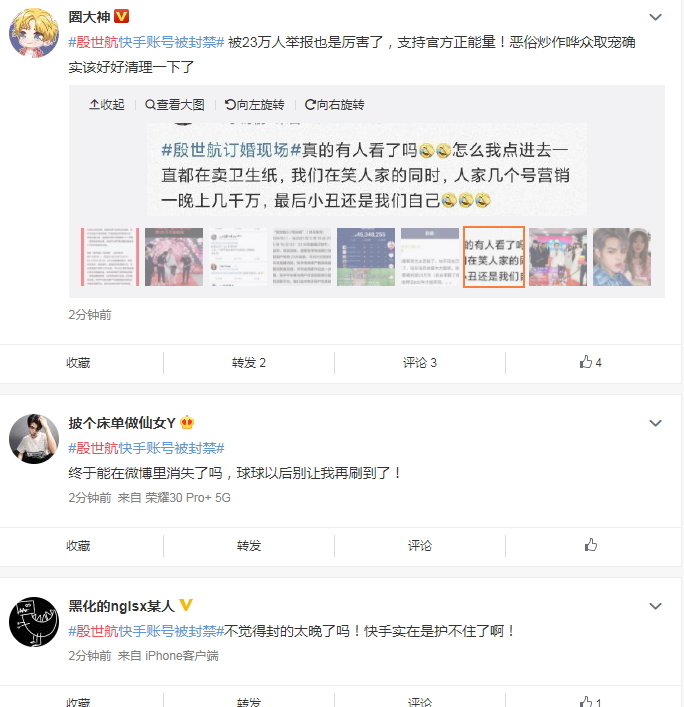Collapse the image viewer with 收起
The image size is (684, 707).
107,105
